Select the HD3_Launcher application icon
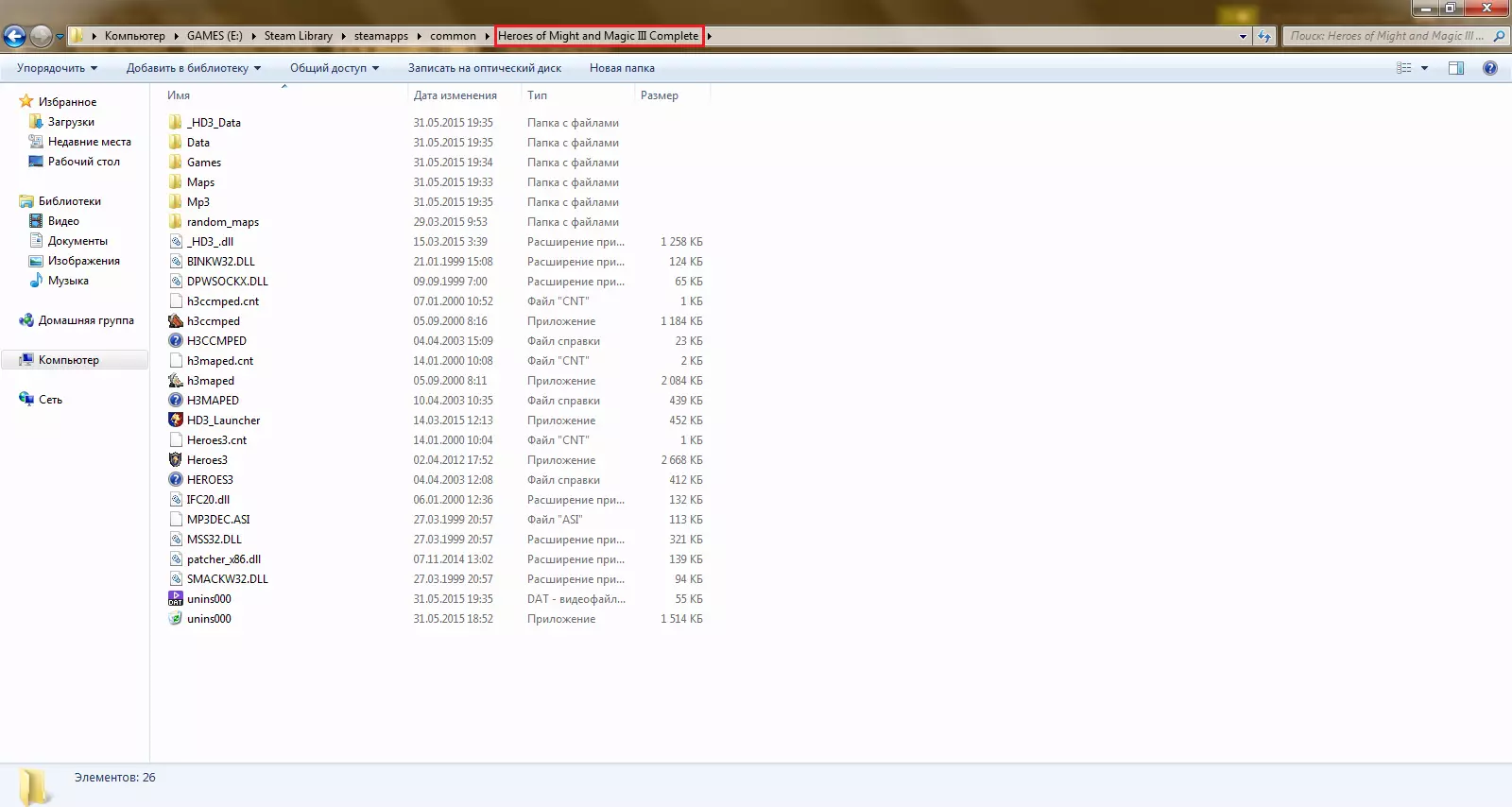 coord(176,420)
